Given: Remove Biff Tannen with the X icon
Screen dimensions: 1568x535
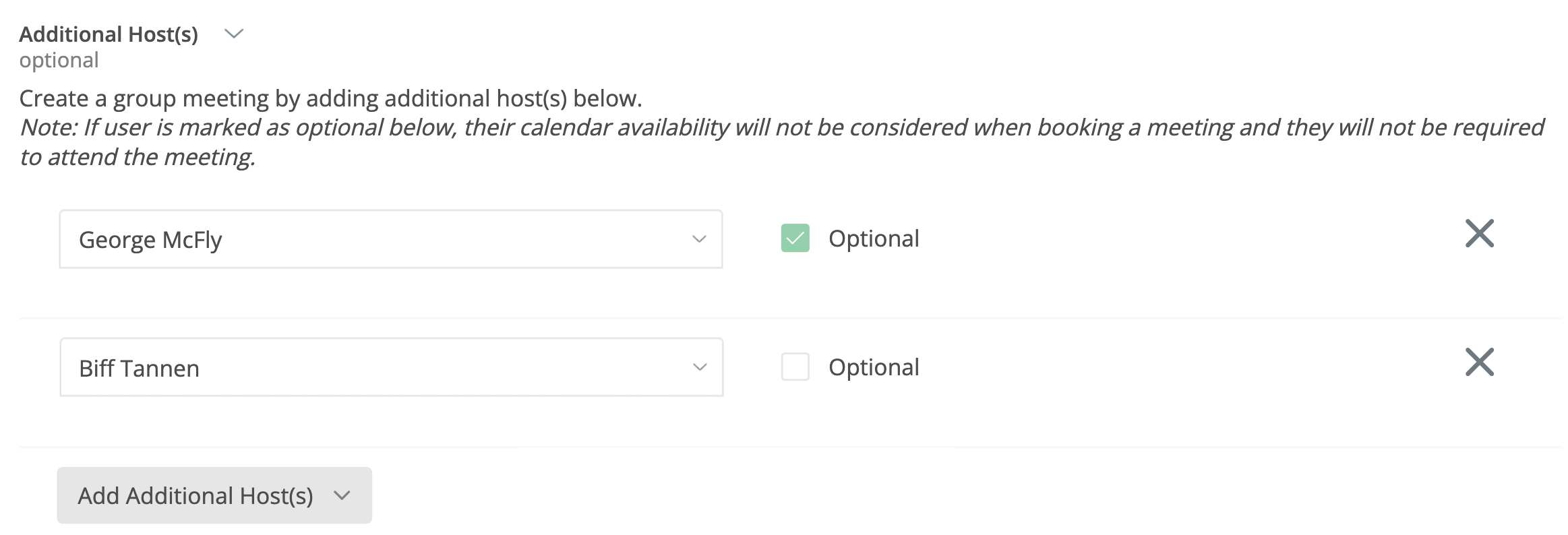Looking at the screenshot, I should click(x=1479, y=363).
